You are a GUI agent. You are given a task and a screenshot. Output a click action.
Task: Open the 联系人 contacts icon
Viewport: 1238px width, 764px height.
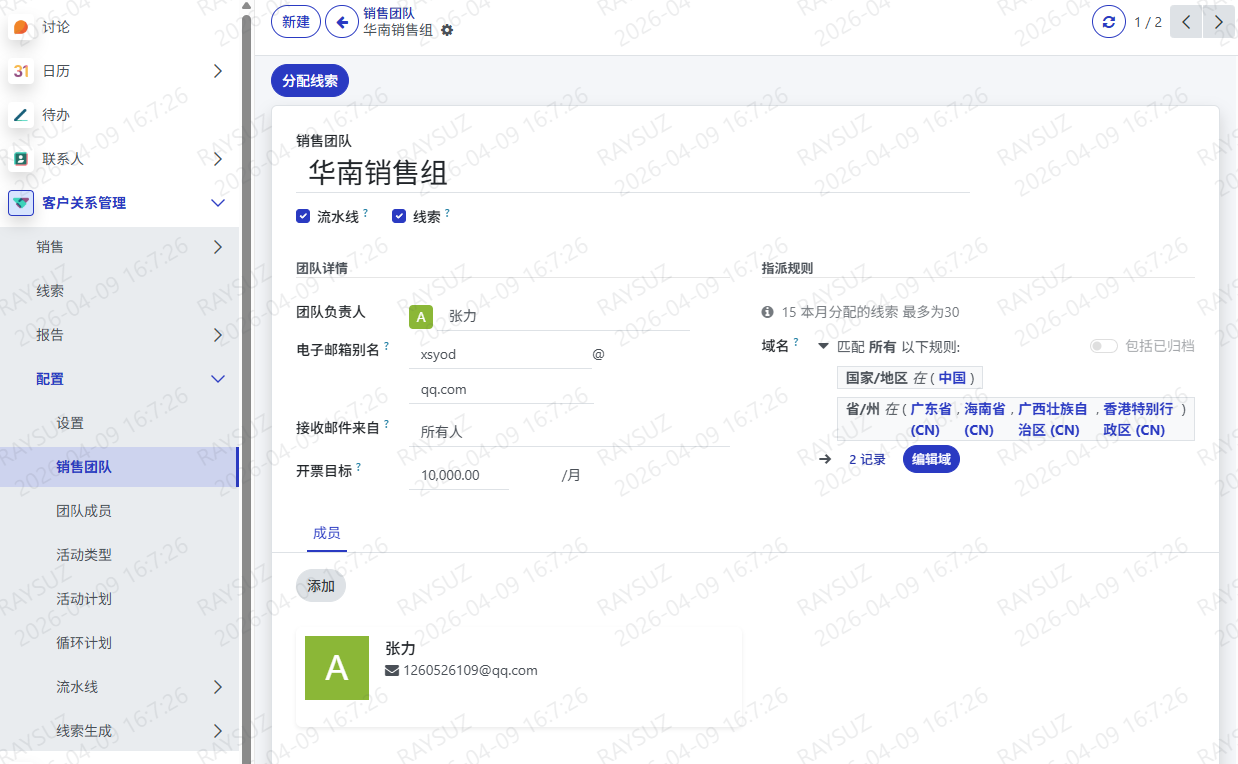pos(21,159)
